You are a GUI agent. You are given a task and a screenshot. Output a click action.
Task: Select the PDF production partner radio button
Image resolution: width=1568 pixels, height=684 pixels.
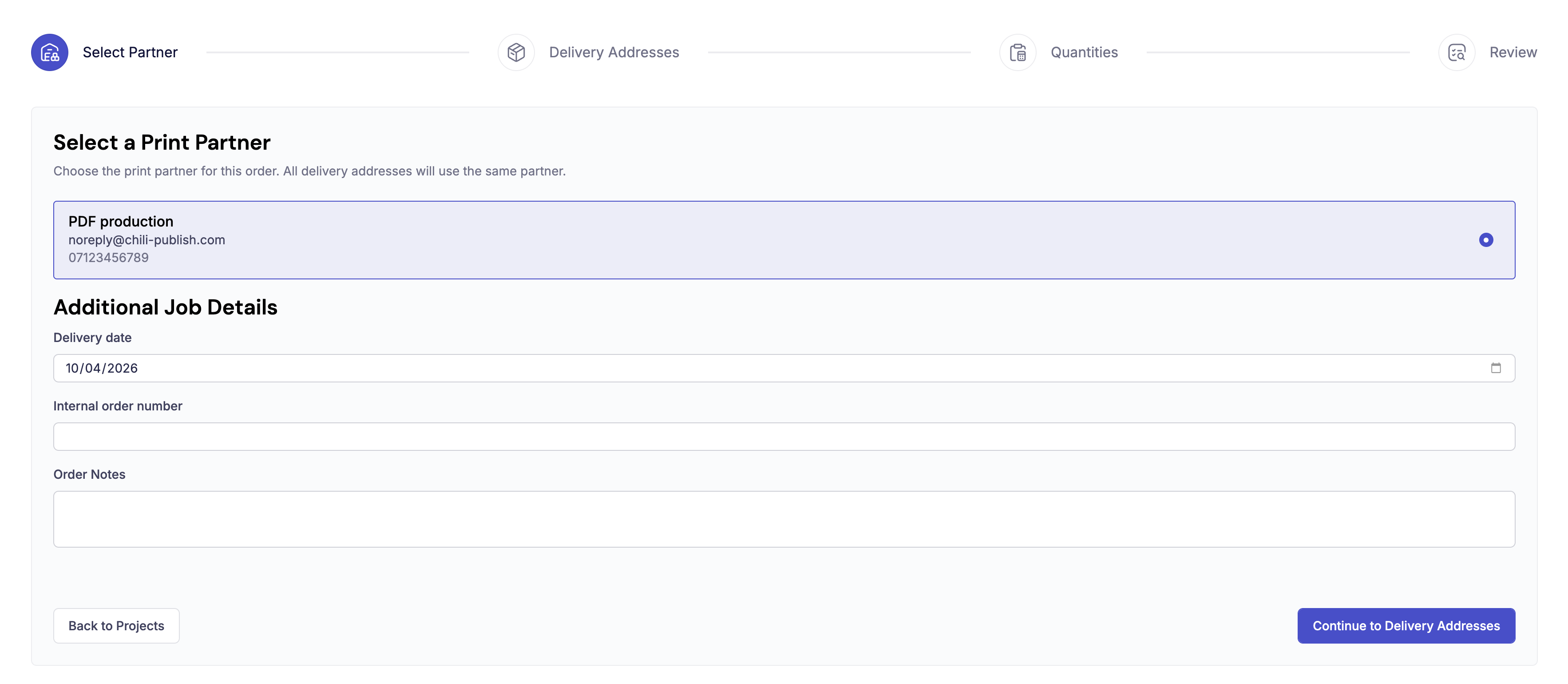[1487, 240]
